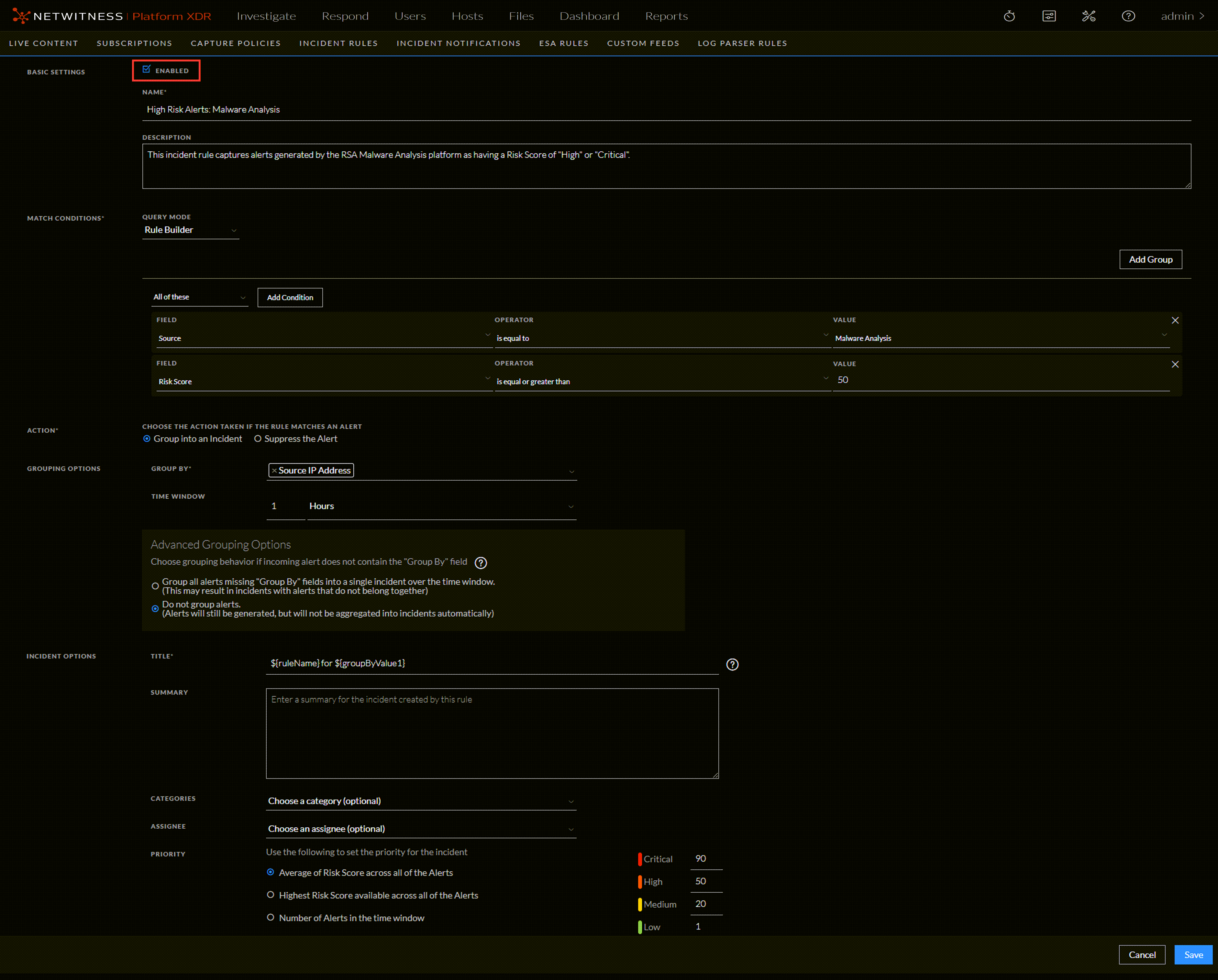Expand the Time Window Hours dropdown
This screenshot has width=1218, height=980.
pyautogui.click(x=441, y=506)
